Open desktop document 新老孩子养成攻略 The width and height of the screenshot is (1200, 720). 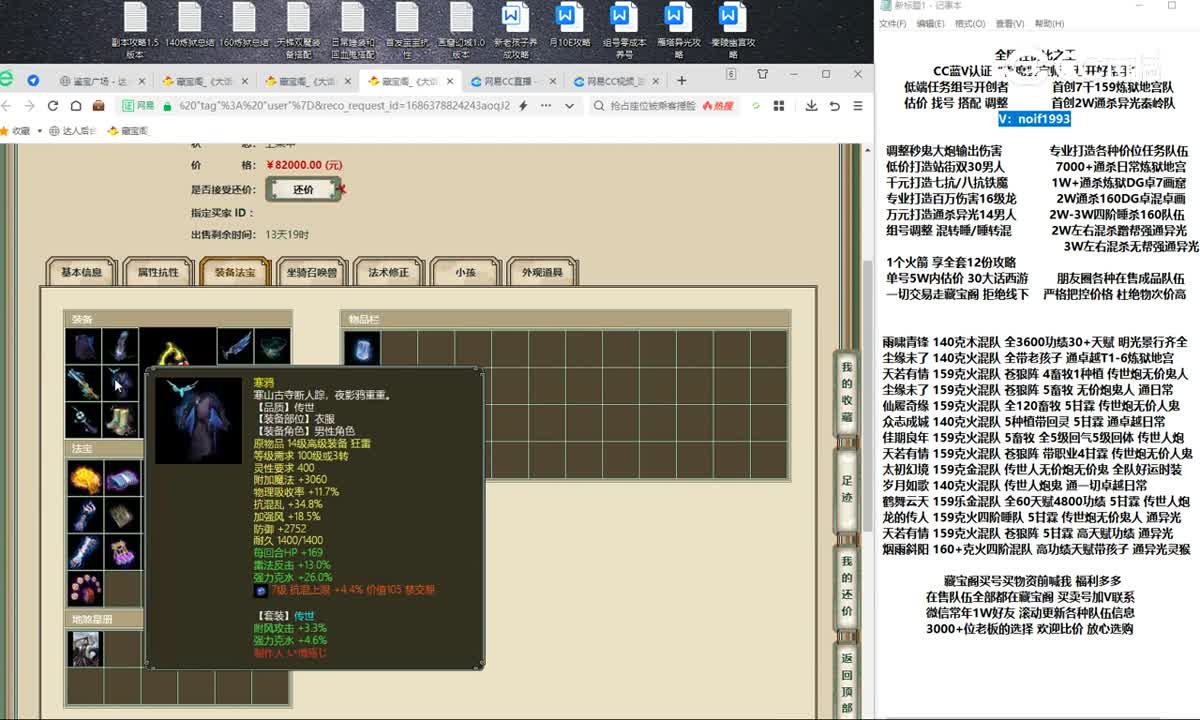[514, 31]
